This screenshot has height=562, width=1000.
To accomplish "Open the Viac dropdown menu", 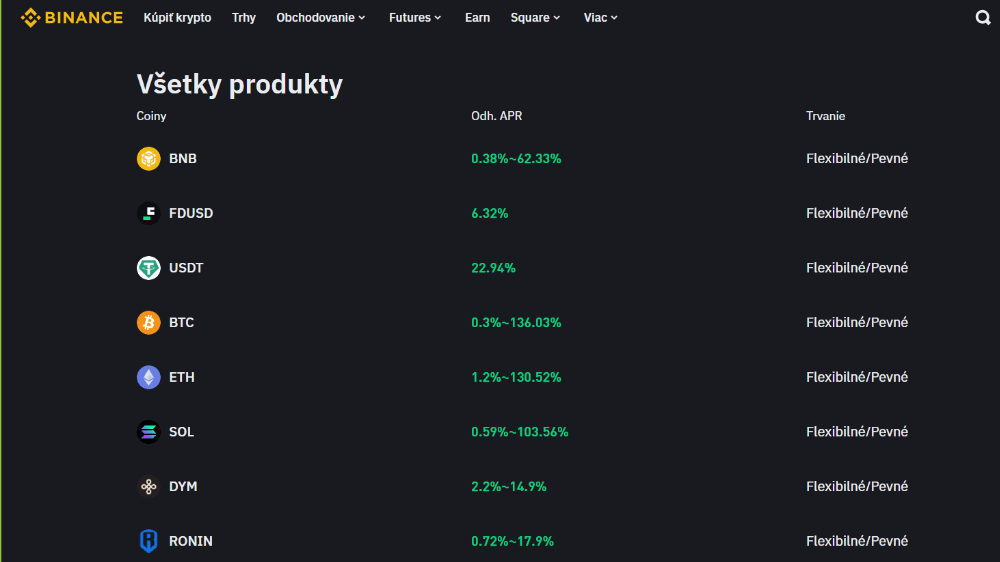I will click(601, 18).
